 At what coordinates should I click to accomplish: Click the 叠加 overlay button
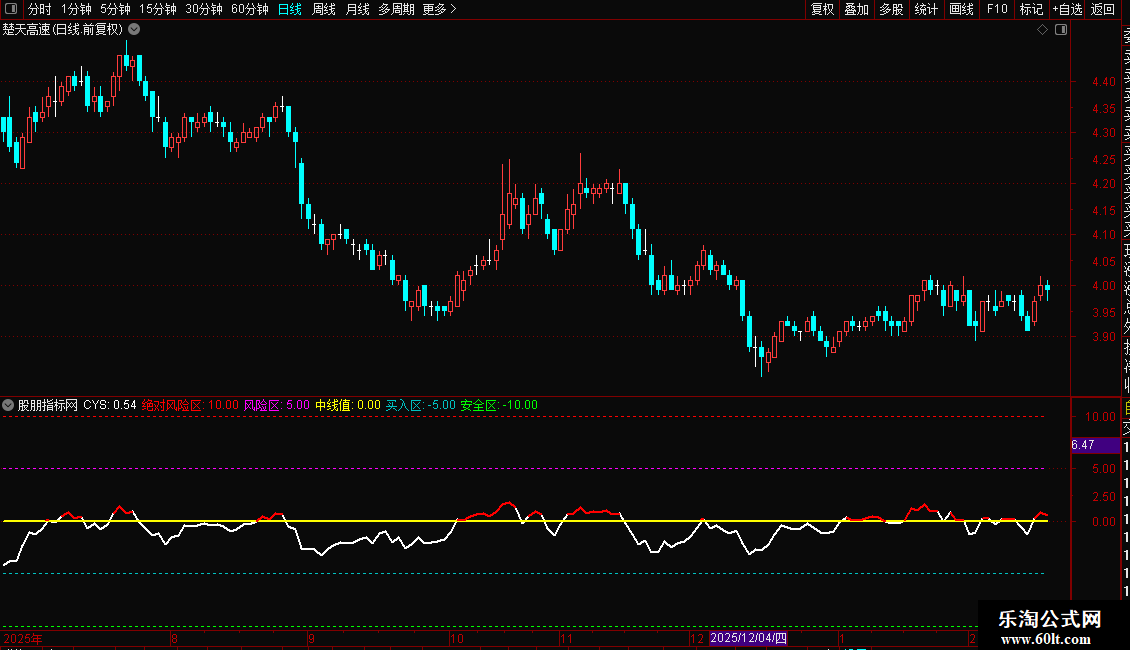(x=857, y=9)
